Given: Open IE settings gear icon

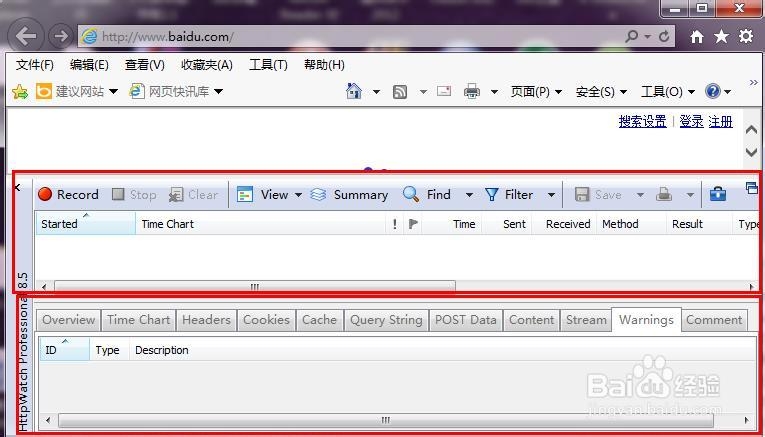Looking at the screenshot, I should point(745,36).
